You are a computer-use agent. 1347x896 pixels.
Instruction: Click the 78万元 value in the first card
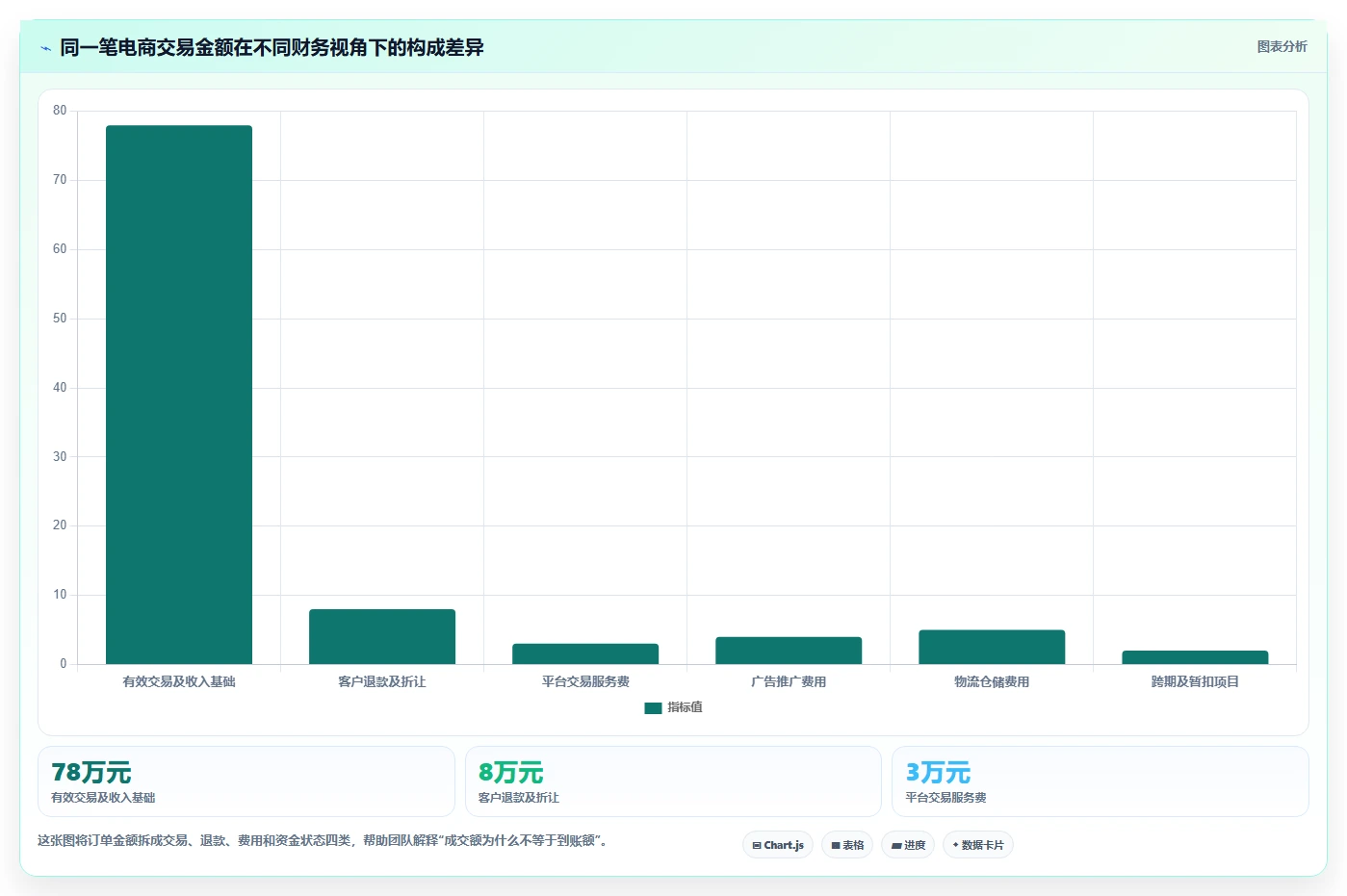point(91,773)
